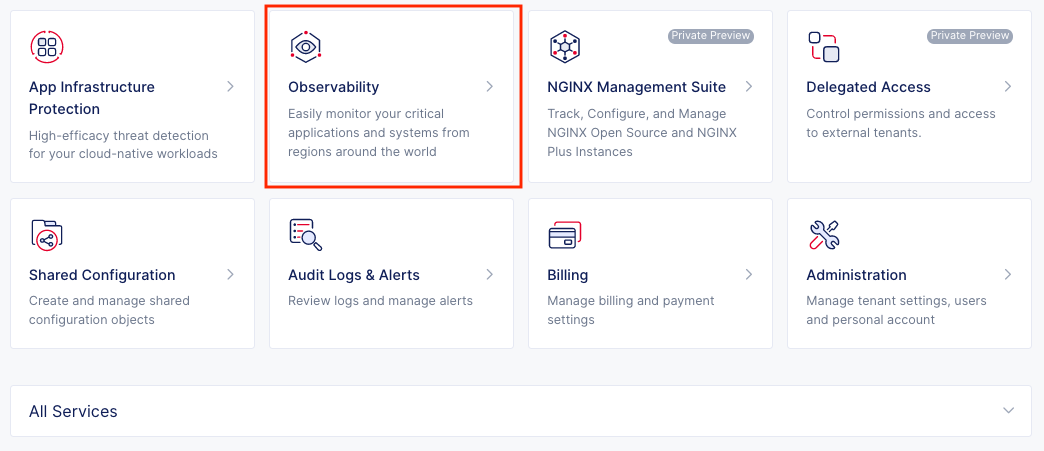The image size is (1044, 451).
Task: Expand the All Services section chevron
Action: 1009,411
